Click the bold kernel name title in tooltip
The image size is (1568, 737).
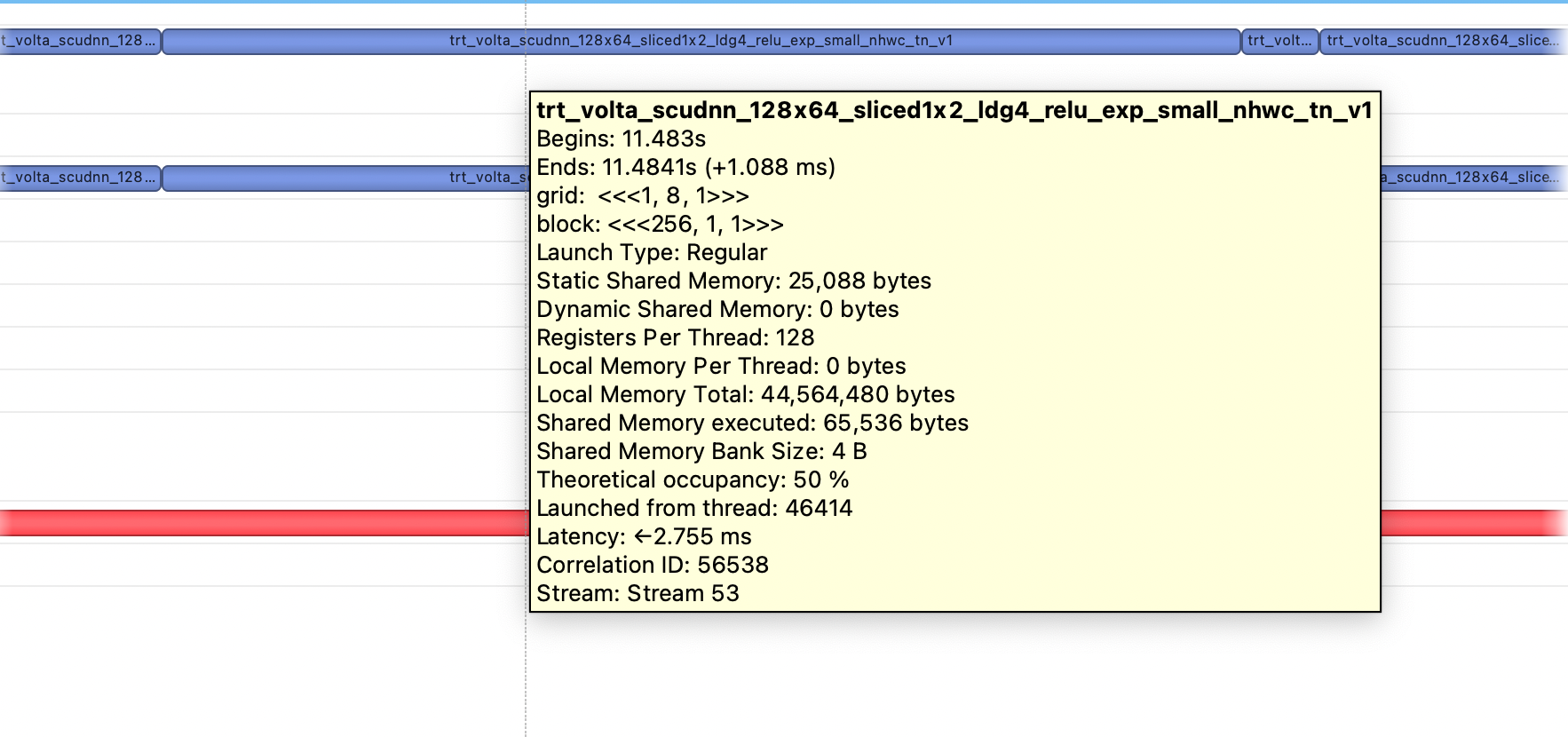click(x=954, y=110)
